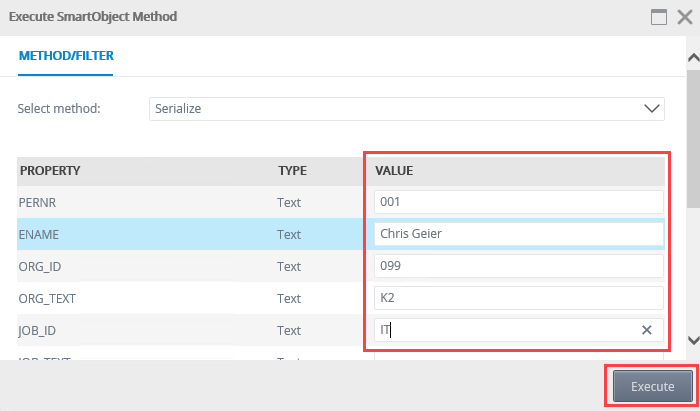Click the scroll down arrow icon

pos(693,340)
